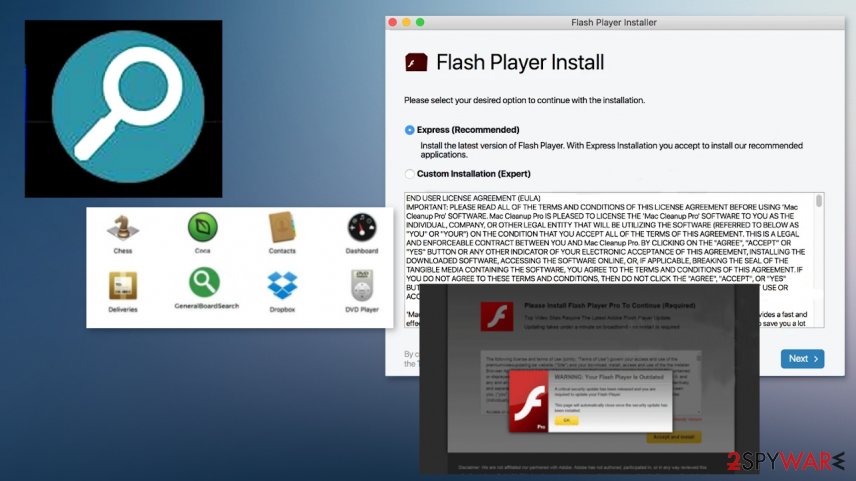Open the Dashboard app icon
Viewport: 856px width, 481px height.
click(361, 227)
